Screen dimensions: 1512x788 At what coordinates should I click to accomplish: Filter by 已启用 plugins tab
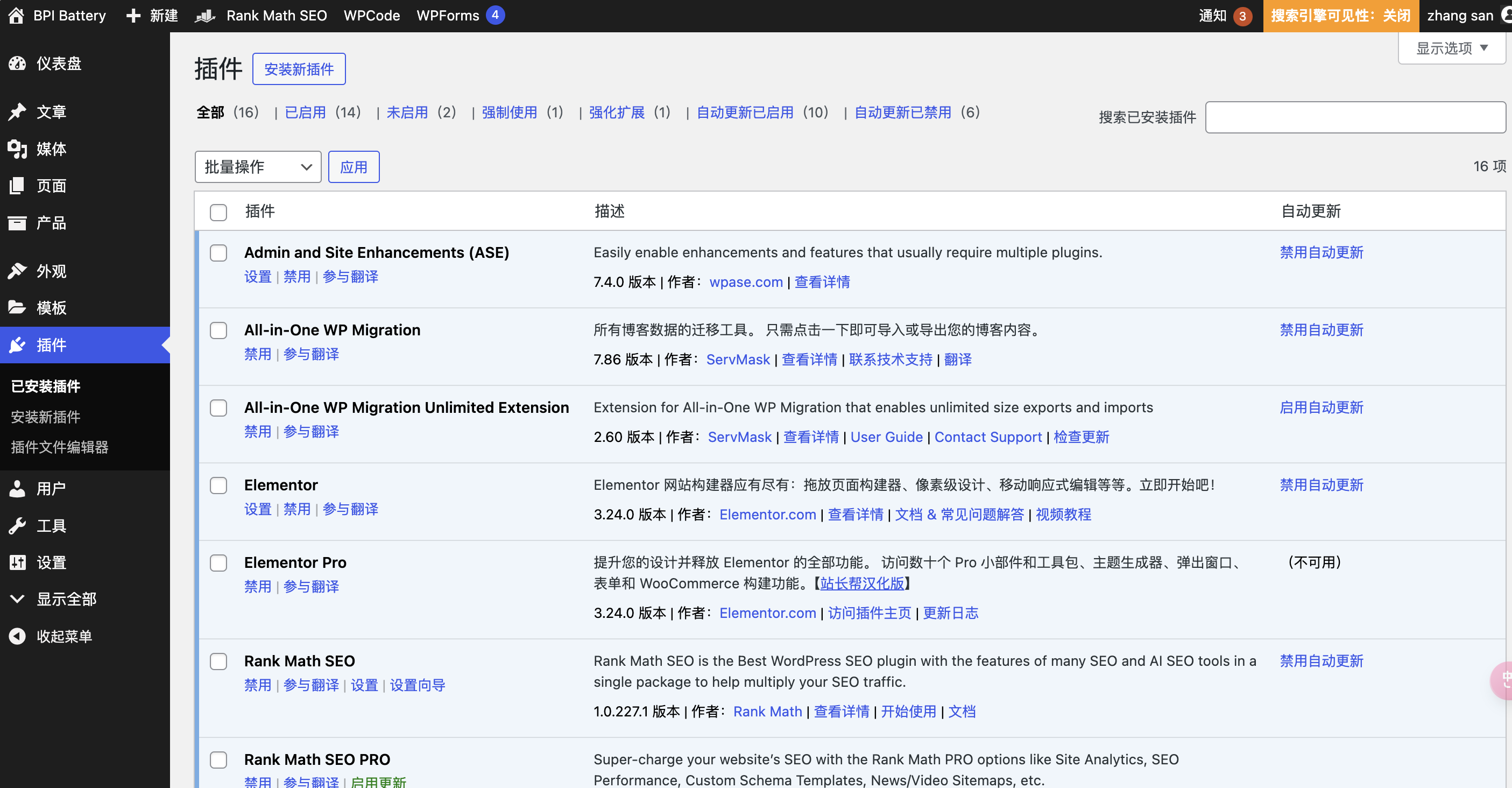pos(305,112)
